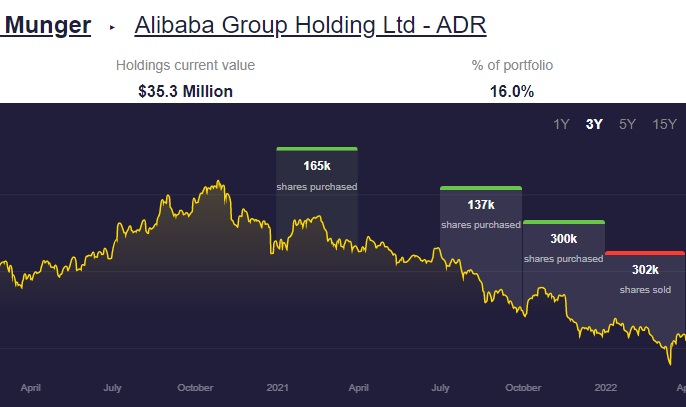This screenshot has width=686, height=407.
Task: Click the 2021 label on the time axis
Action: point(276,386)
